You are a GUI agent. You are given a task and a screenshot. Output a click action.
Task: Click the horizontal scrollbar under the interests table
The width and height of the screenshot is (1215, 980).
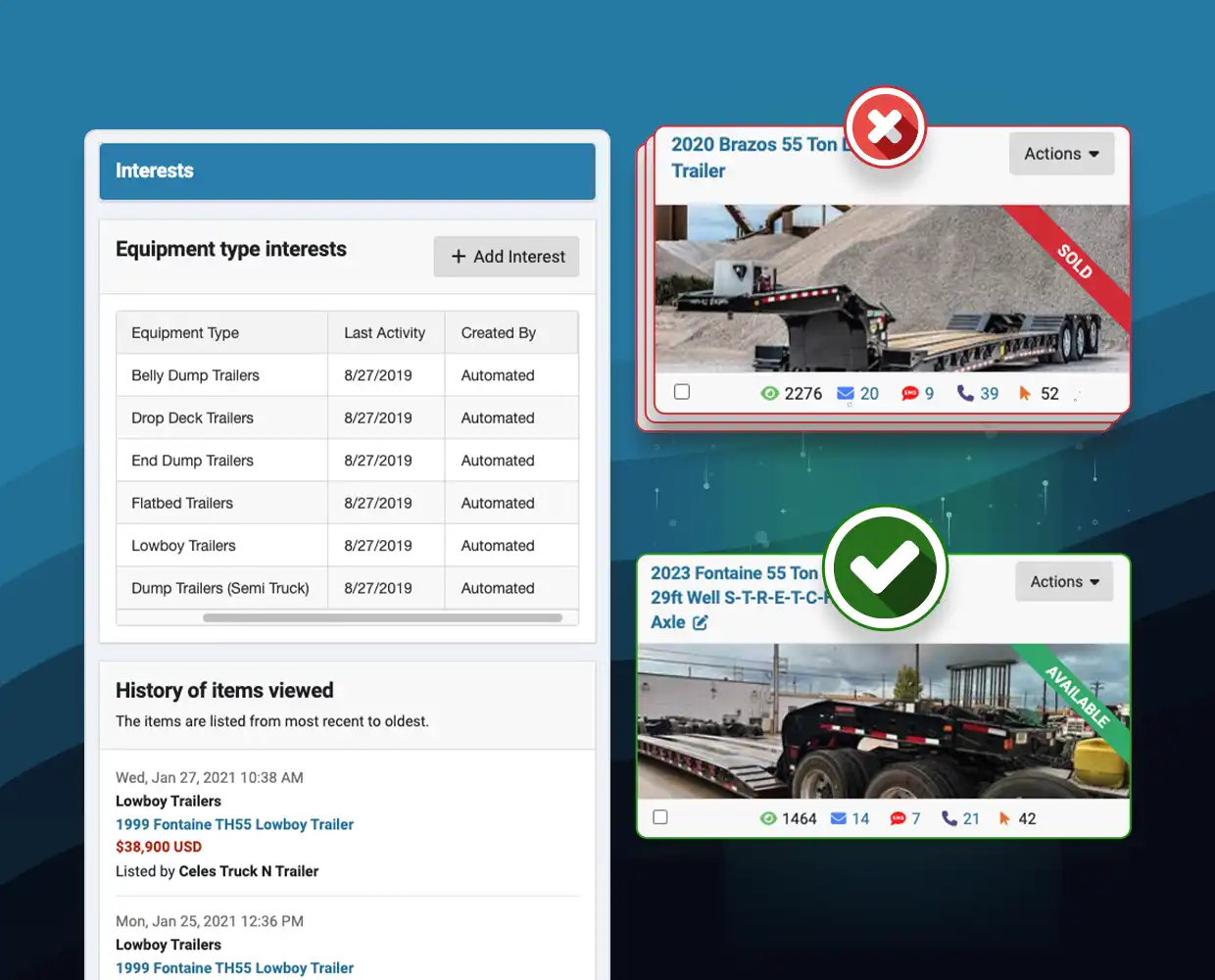click(382, 618)
